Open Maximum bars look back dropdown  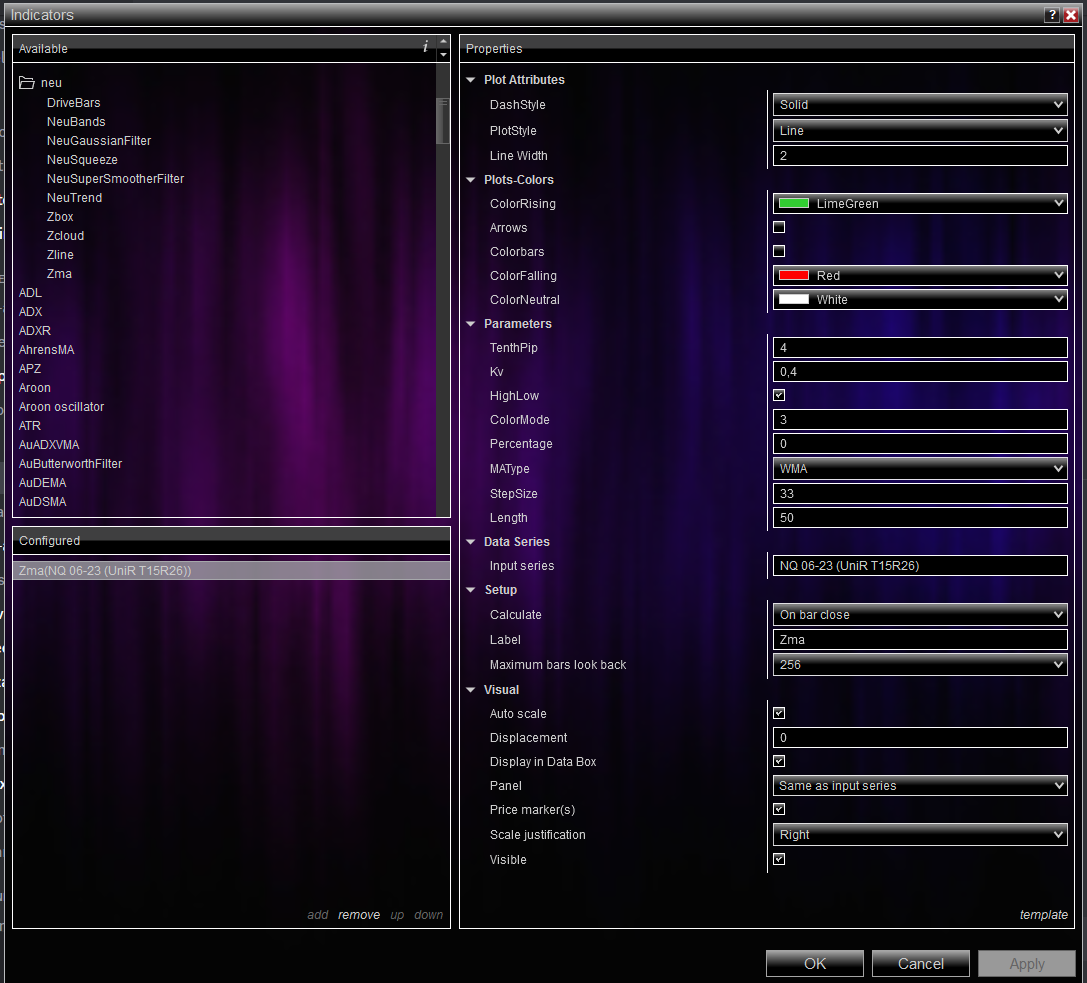pyautogui.click(x=920, y=665)
